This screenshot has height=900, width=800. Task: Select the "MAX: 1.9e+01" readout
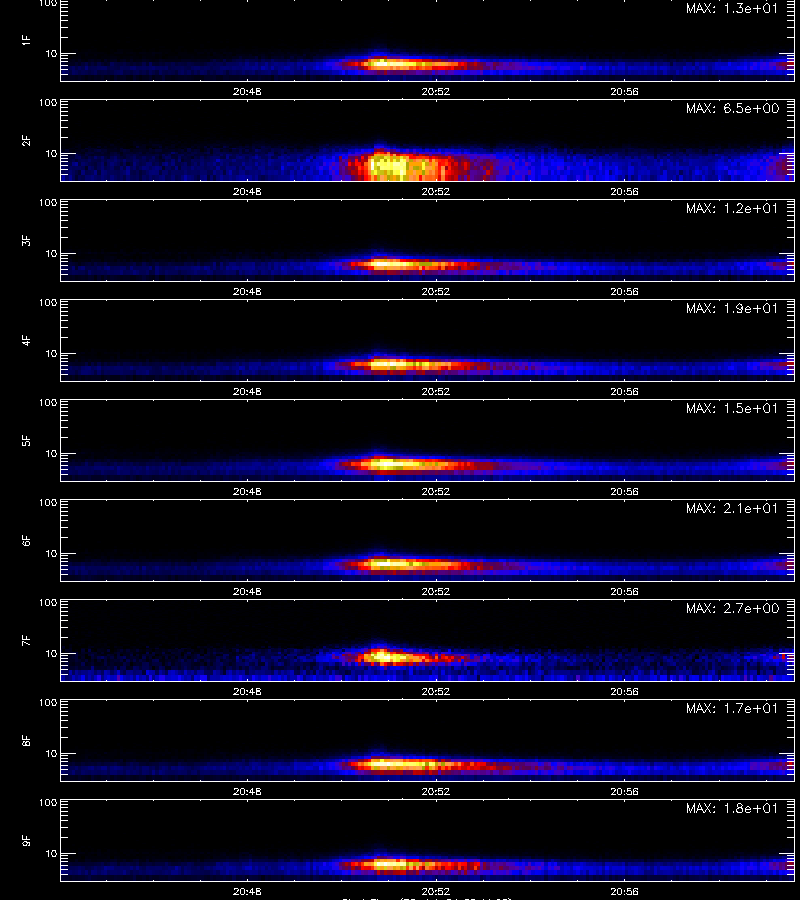click(732, 308)
